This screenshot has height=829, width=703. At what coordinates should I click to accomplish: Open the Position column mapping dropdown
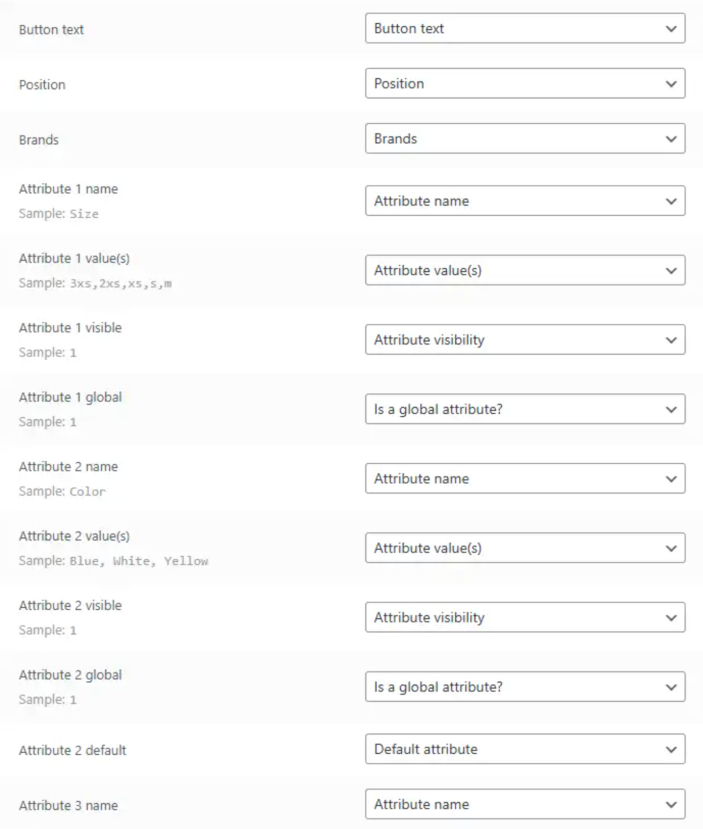[524, 84]
